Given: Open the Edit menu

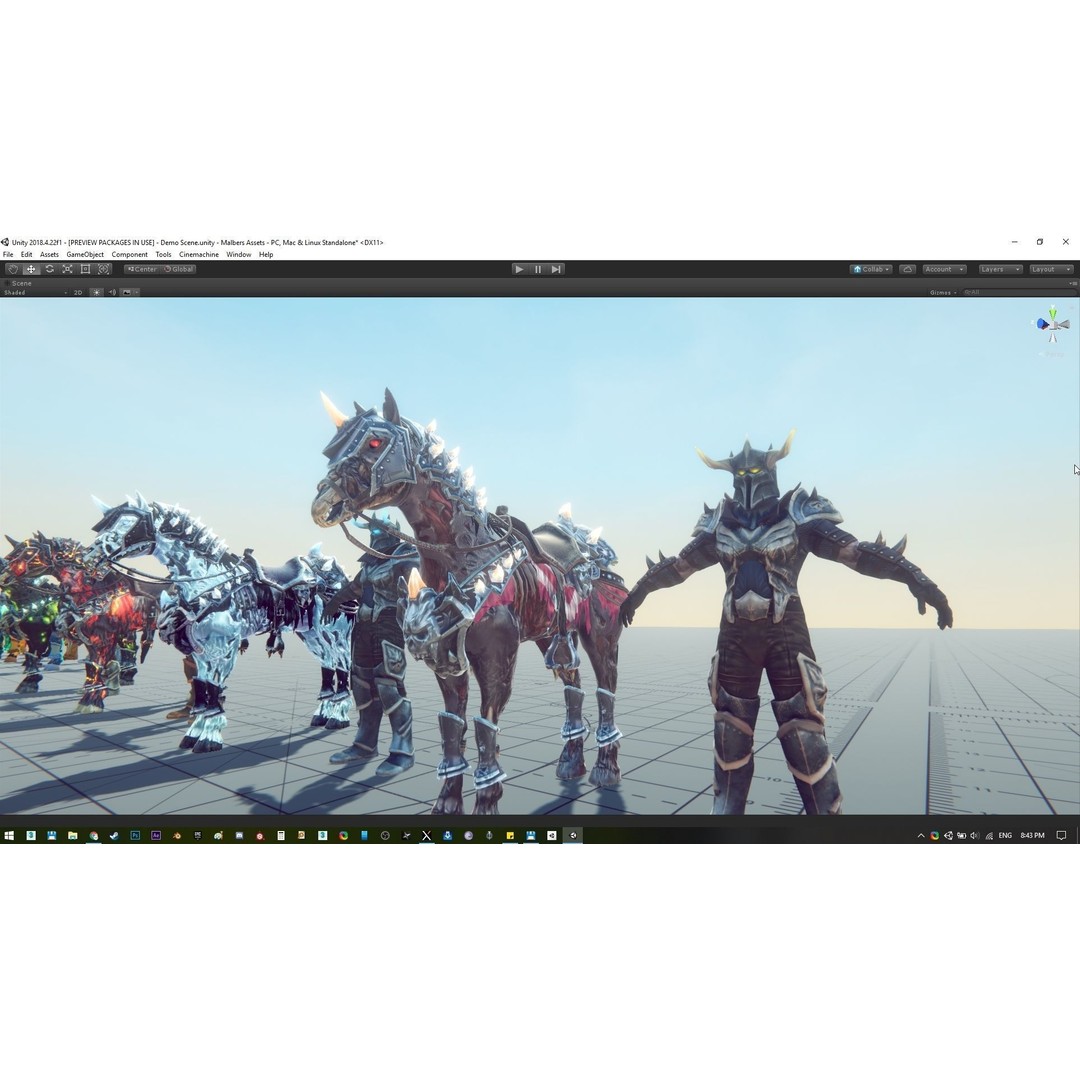Looking at the screenshot, I should pos(26,255).
